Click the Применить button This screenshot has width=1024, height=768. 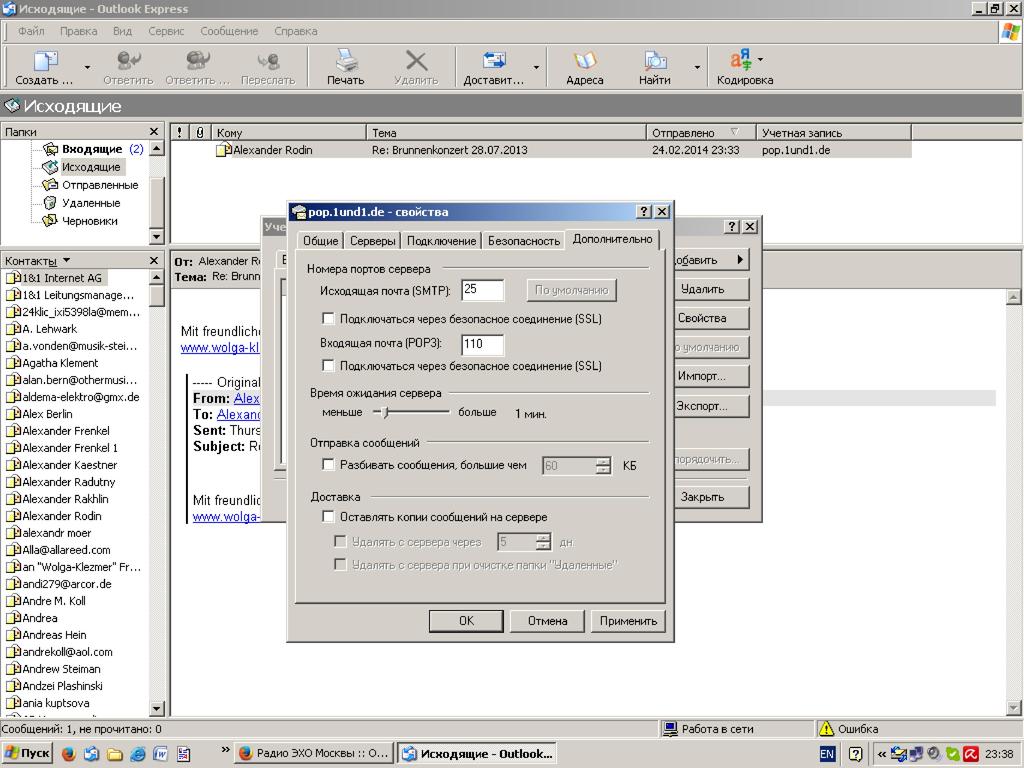(x=628, y=621)
